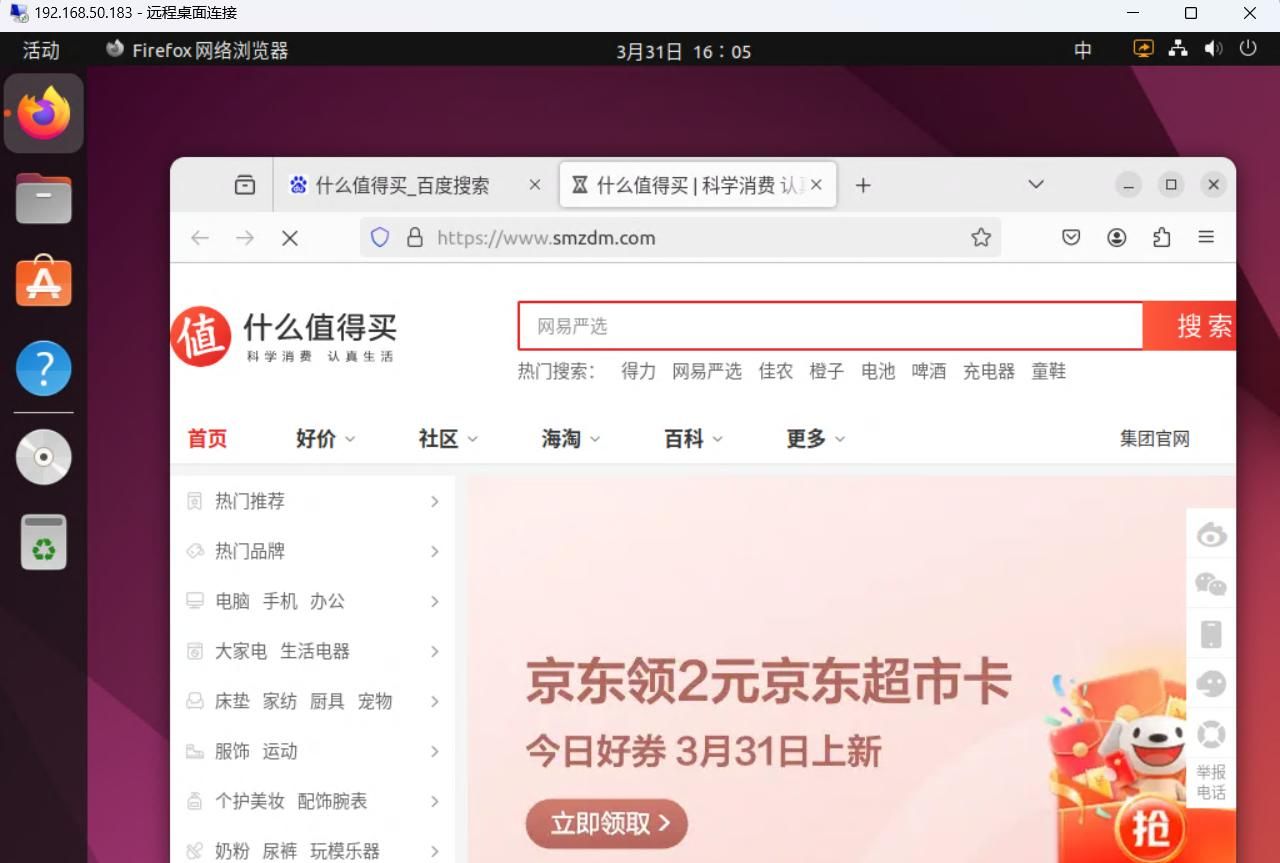Click the WeChat icon in right sidebar
This screenshot has height=863, width=1280.
1211,584
